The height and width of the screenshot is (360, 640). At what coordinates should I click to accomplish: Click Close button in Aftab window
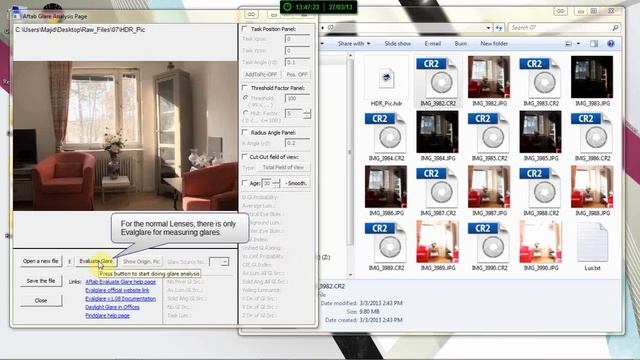[41, 300]
